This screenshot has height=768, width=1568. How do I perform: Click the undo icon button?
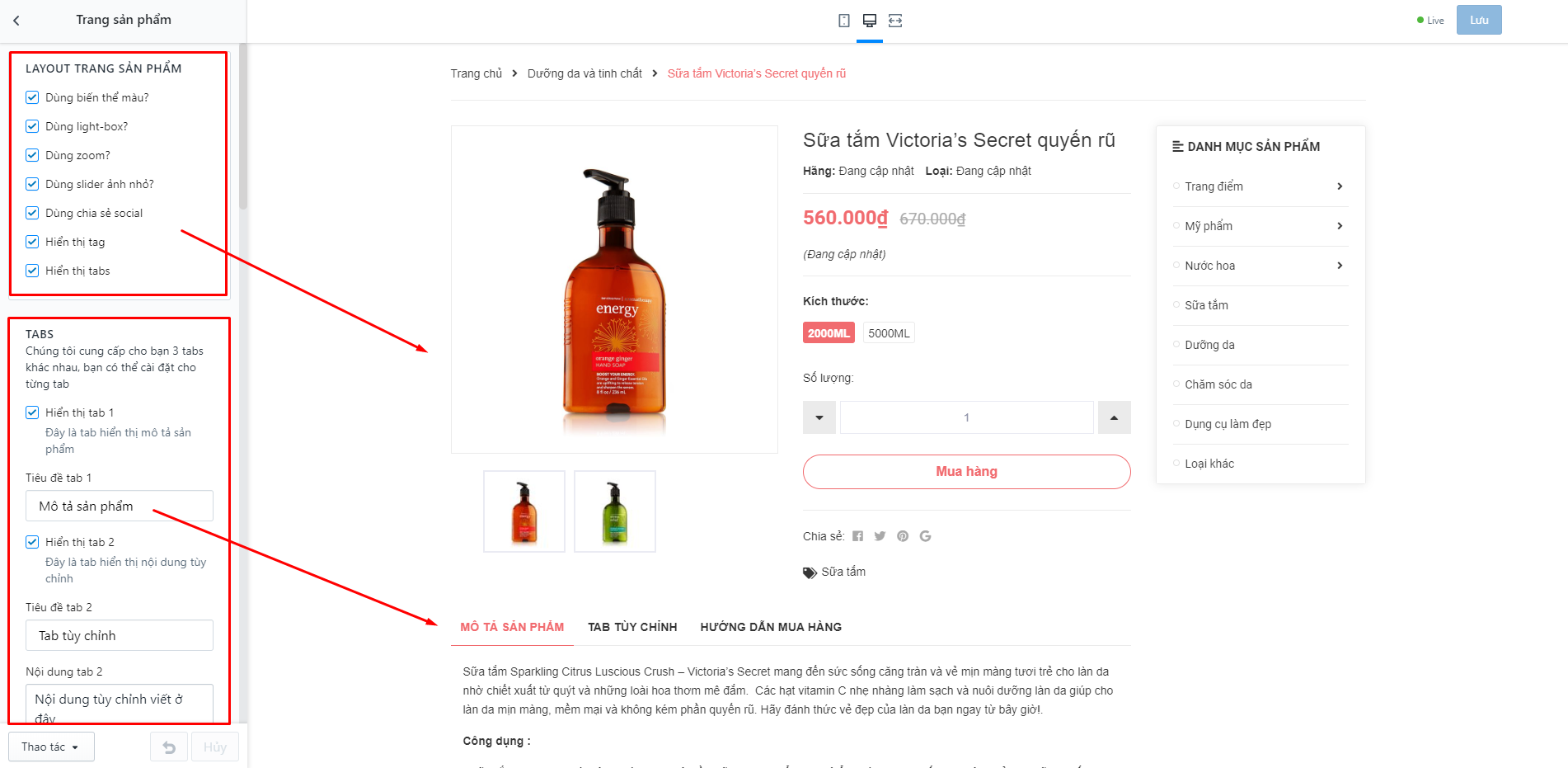(x=169, y=747)
